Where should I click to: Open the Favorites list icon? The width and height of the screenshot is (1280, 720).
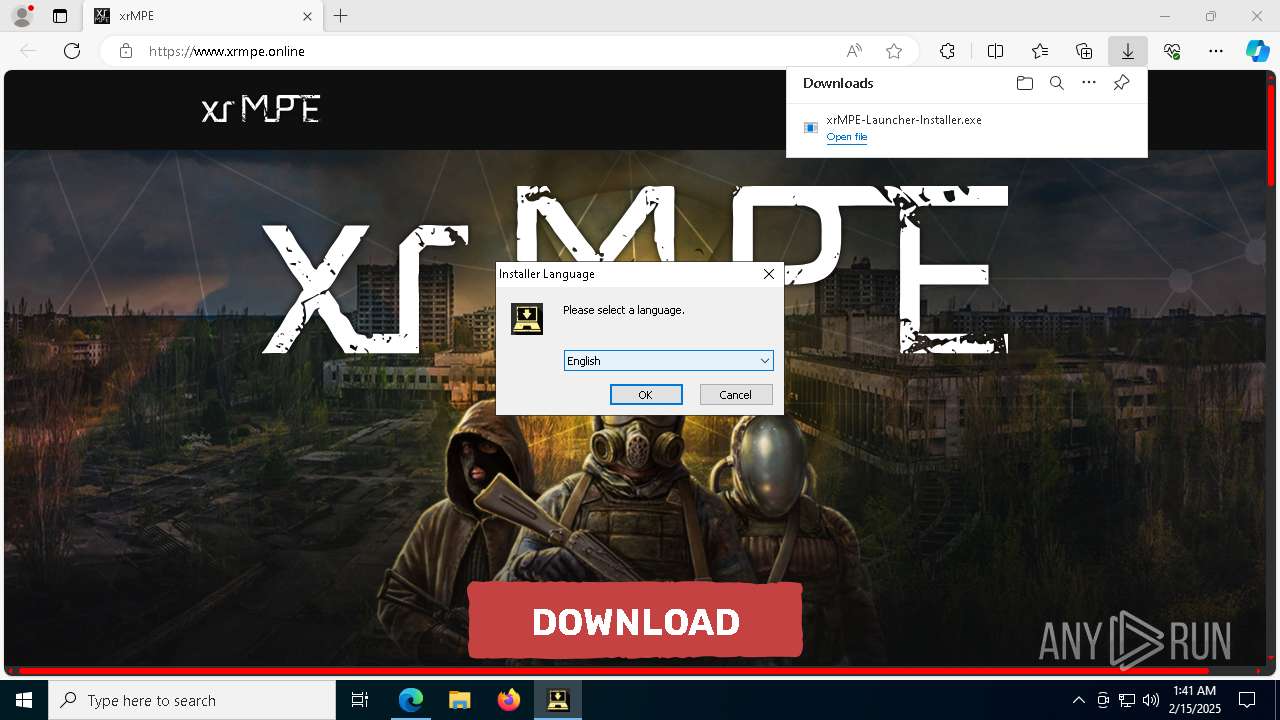(1040, 51)
